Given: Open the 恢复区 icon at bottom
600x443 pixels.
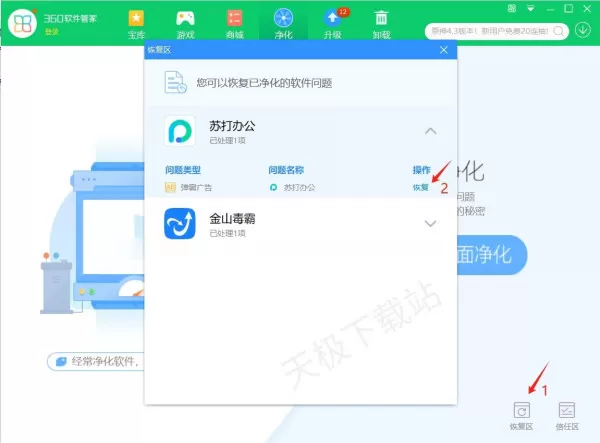Looking at the screenshot, I should coord(521,416).
